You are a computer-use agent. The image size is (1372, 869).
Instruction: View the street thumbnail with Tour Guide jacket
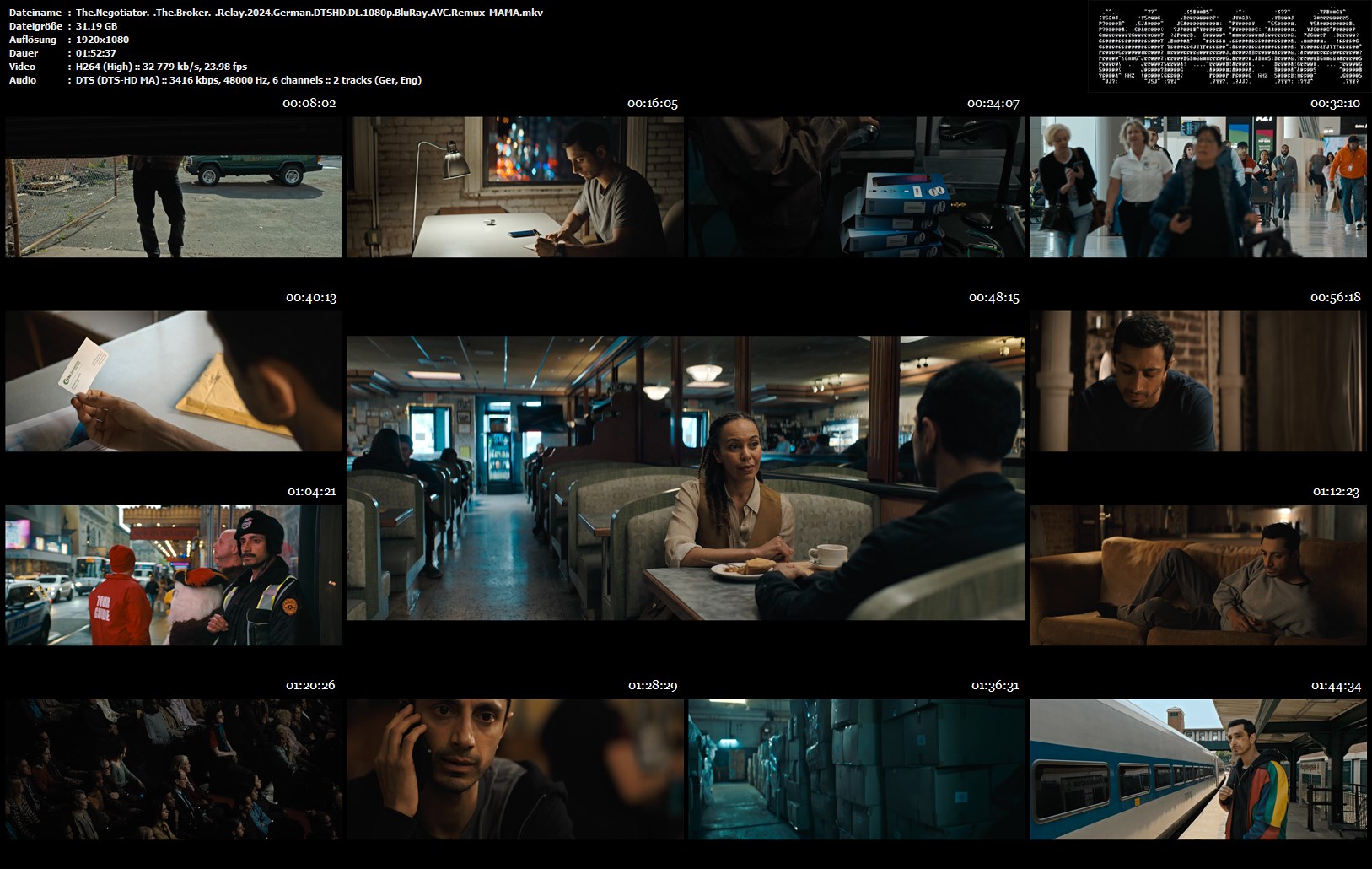pyautogui.click(x=174, y=575)
